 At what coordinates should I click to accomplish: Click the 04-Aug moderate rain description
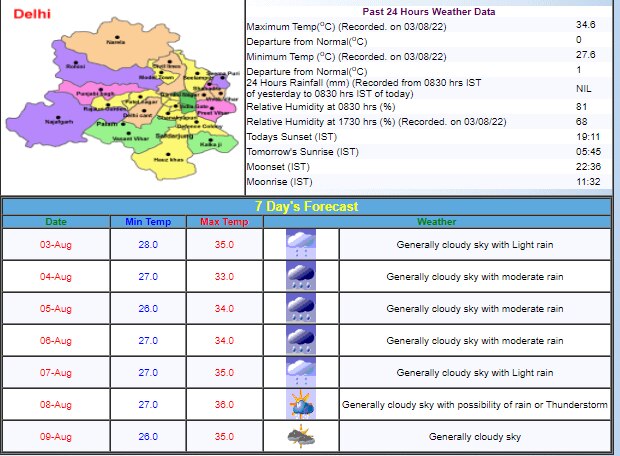point(475,276)
